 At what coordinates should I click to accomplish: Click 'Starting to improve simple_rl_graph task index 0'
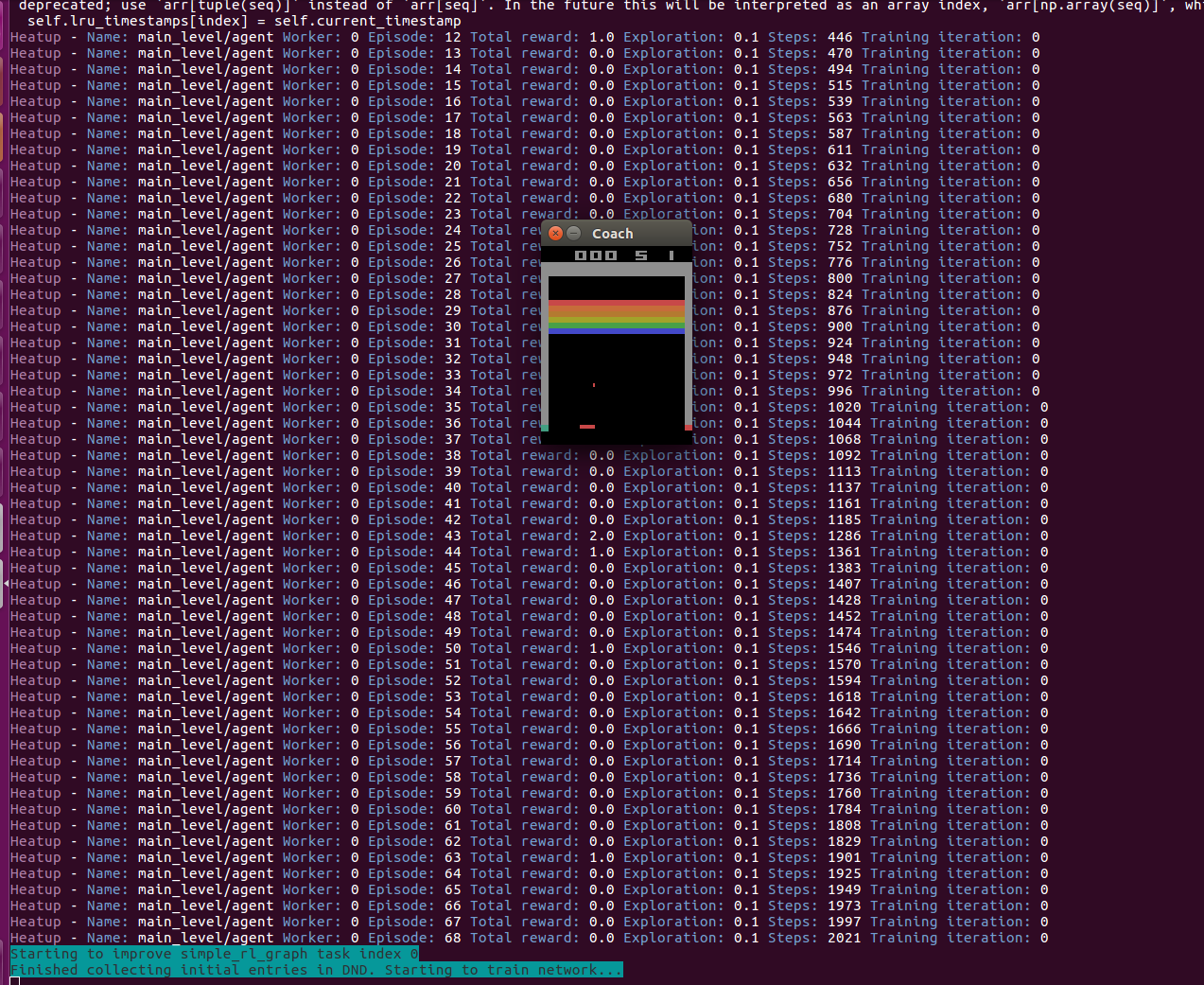215,954
